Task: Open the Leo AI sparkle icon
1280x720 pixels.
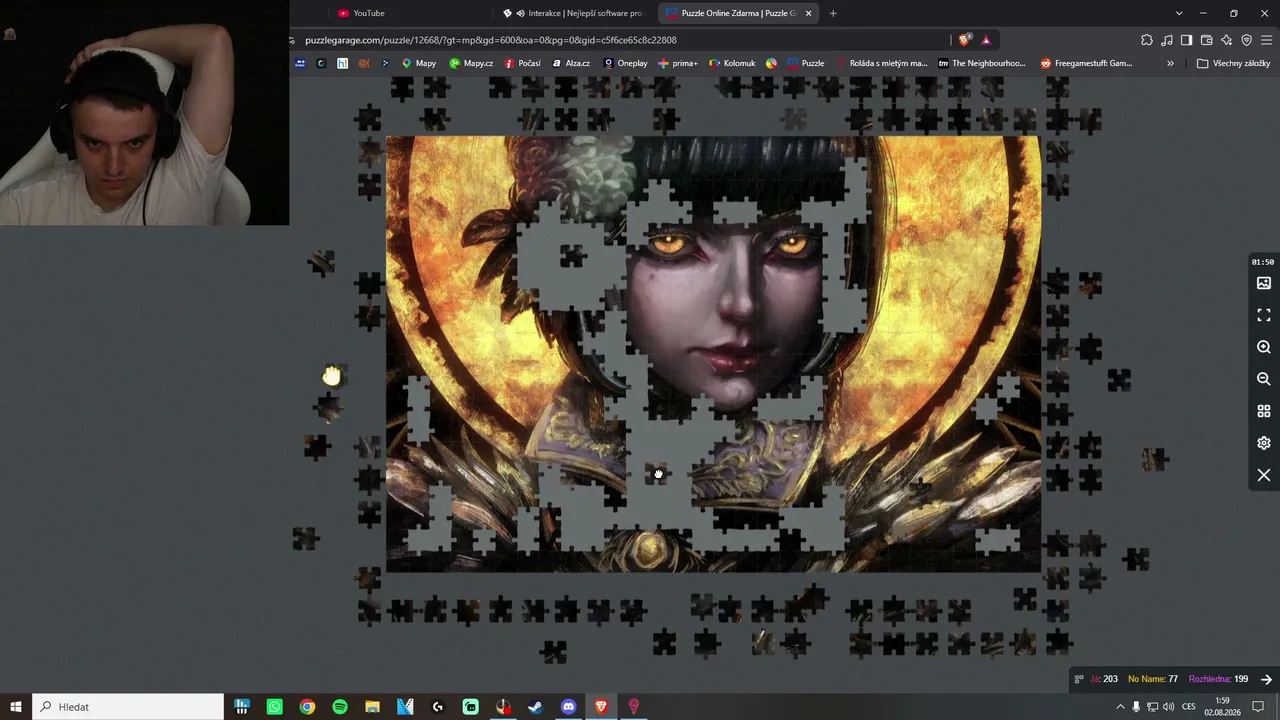Action: [x=1226, y=40]
